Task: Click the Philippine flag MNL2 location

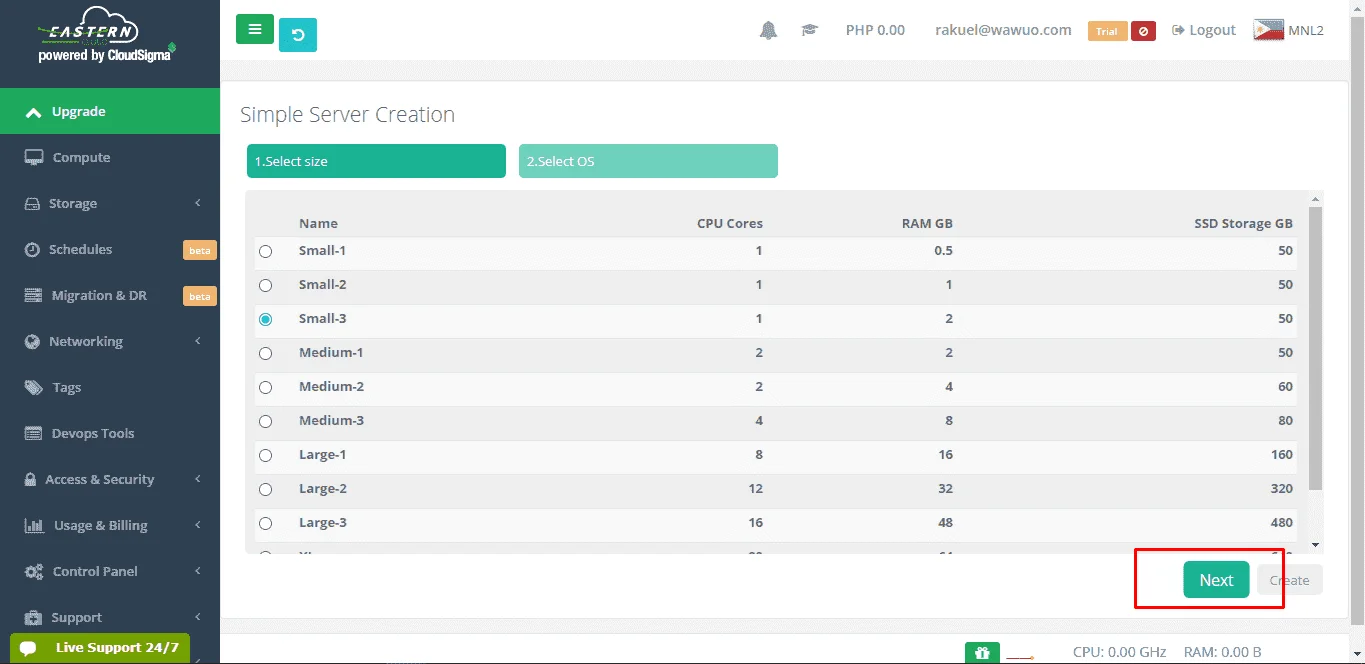Action: click(x=1289, y=30)
